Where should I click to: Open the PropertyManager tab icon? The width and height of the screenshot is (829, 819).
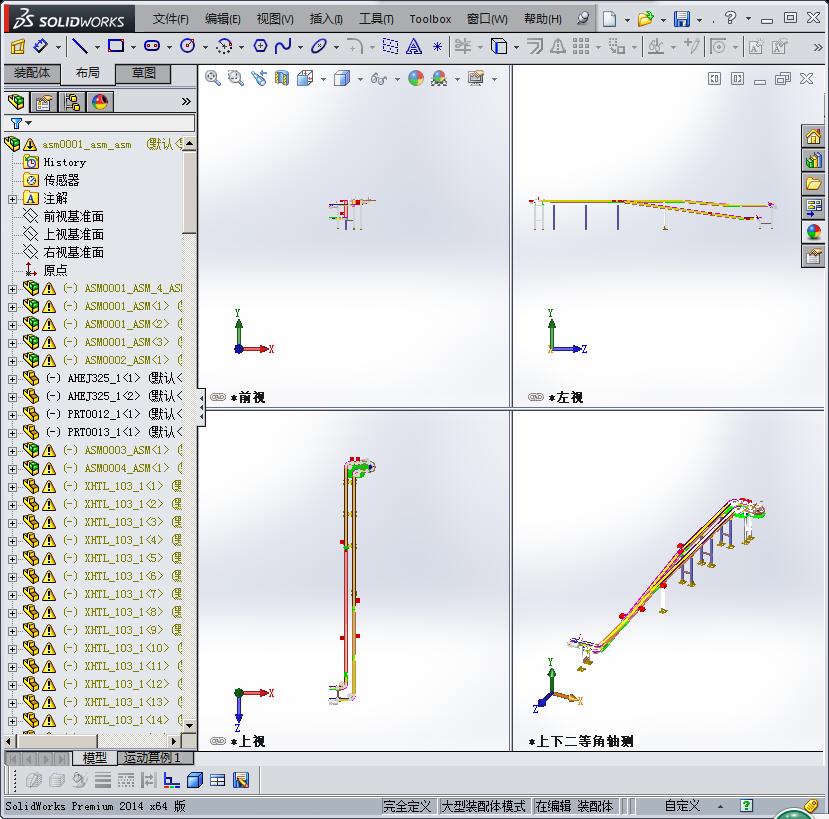[44, 102]
